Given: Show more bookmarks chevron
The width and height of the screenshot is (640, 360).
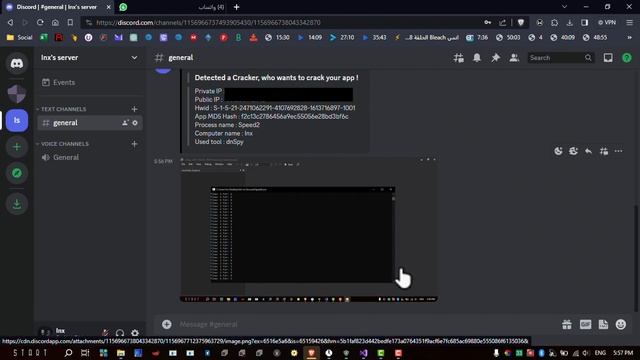Looking at the screenshot, I should [x=630, y=38].
